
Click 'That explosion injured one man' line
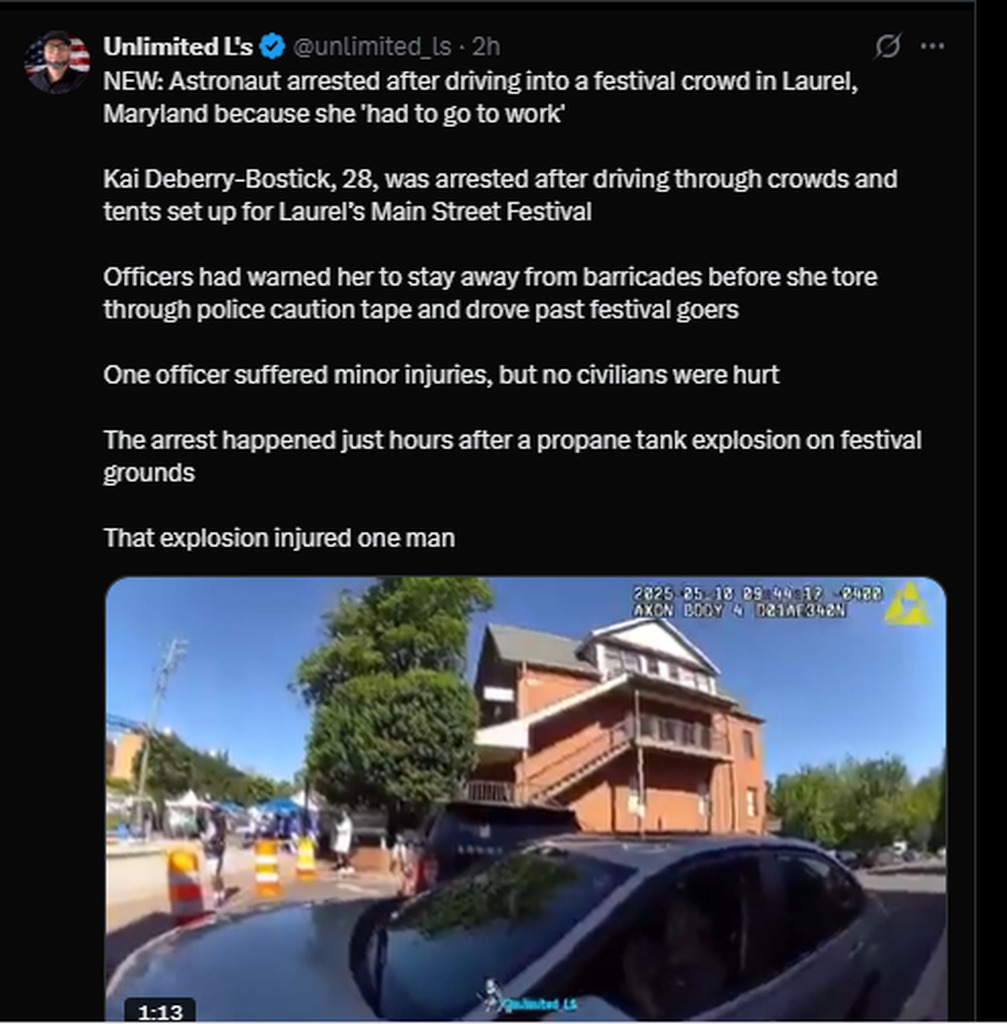tap(279, 538)
